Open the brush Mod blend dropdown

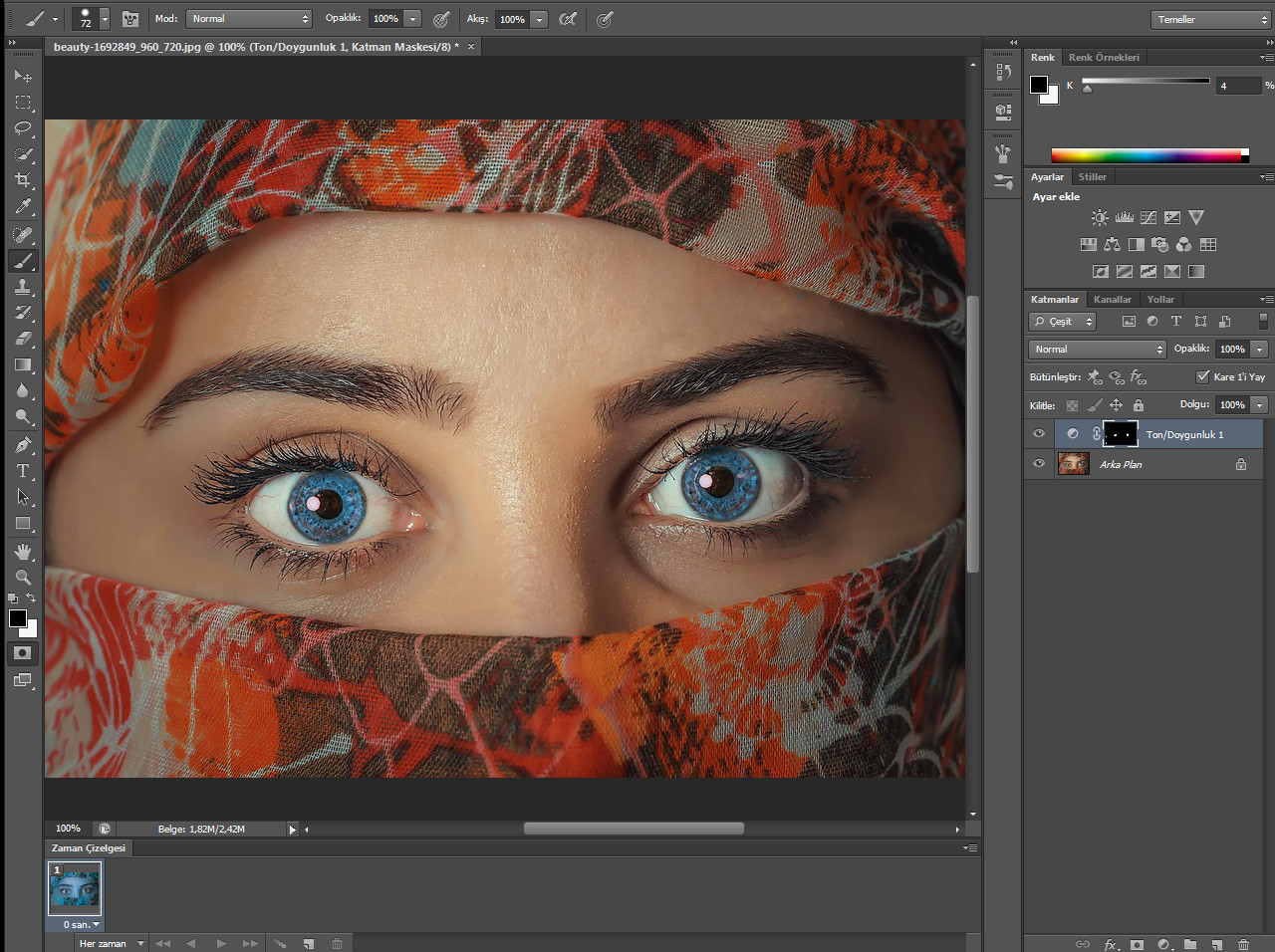[249, 19]
